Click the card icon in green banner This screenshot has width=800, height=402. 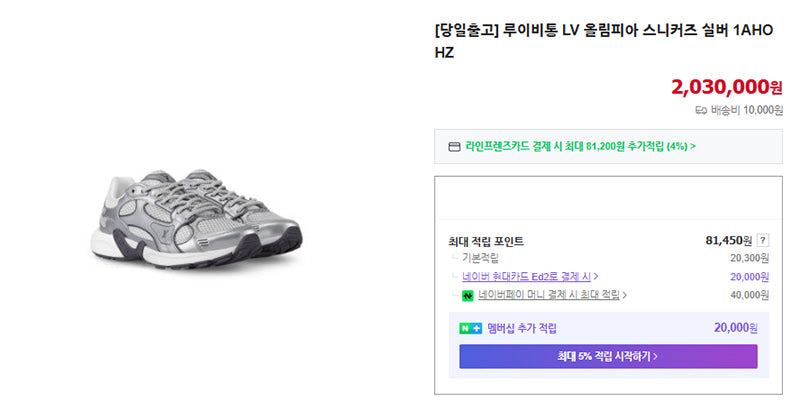tap(454, 147)
